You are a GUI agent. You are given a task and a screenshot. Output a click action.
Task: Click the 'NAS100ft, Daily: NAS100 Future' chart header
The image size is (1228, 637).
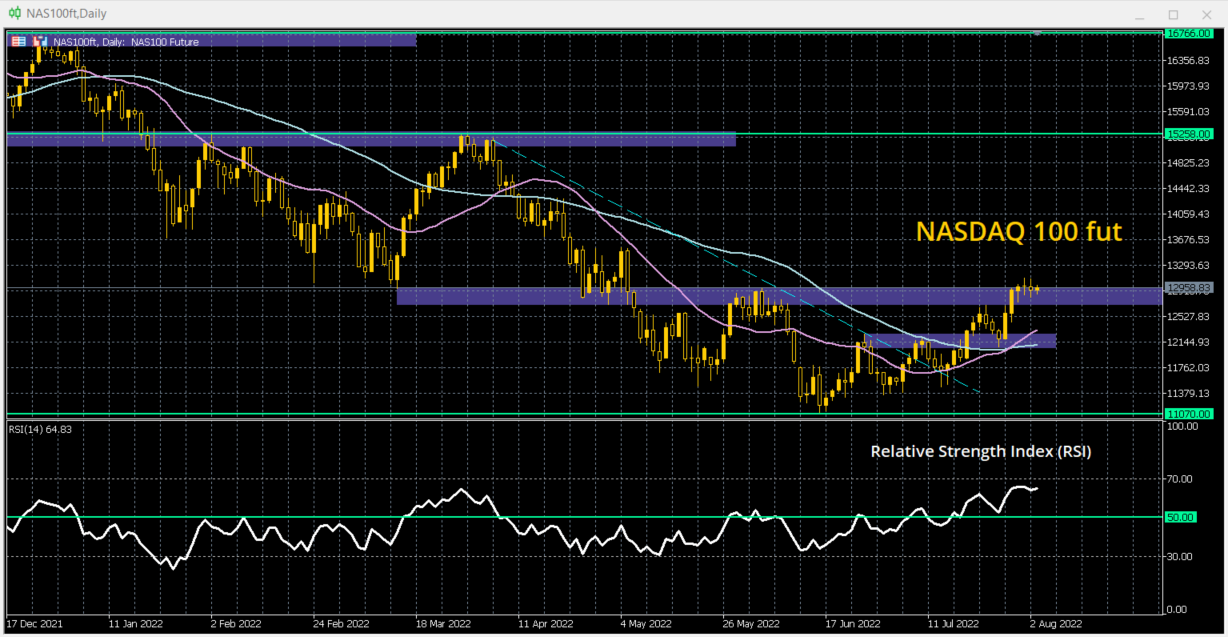click(125, 41)
